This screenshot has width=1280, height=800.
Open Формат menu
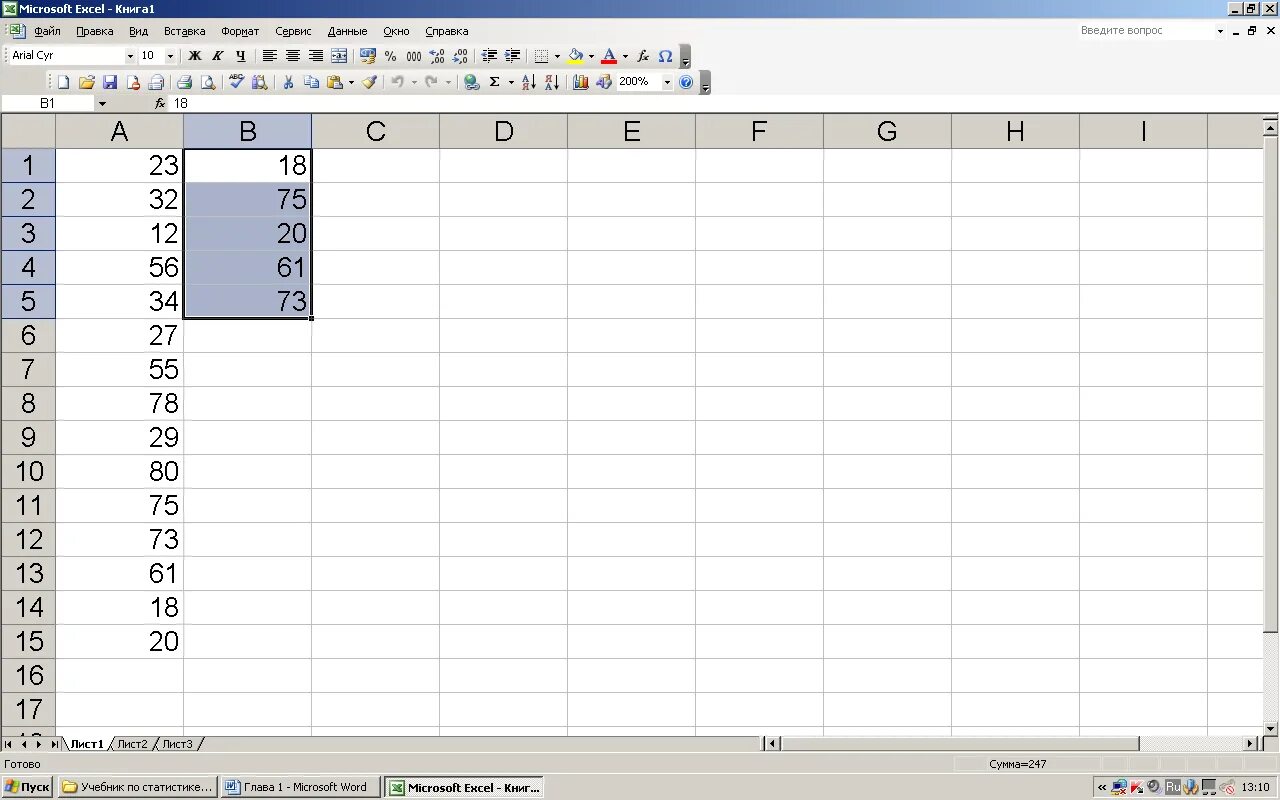pyautogui.click(x=240, y=31)
